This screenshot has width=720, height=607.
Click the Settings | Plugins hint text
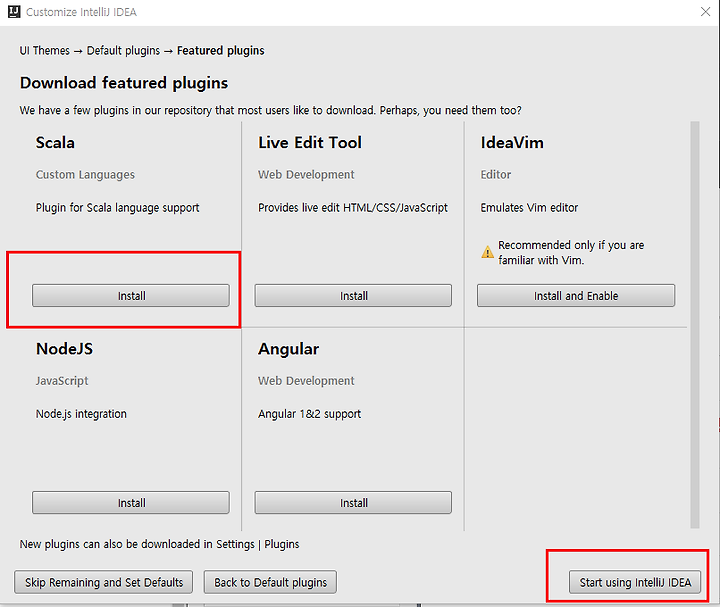(x=159, y=544)
